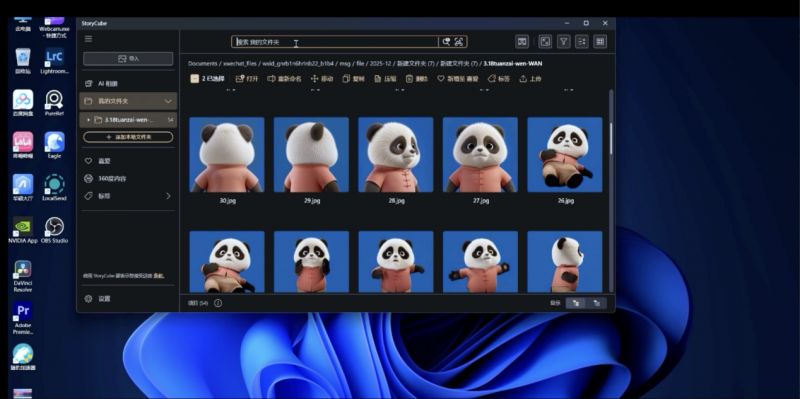The height and width of the screenshot is (399, 800).
Task: Click 标签 (Tag) in the action bar
Action: pyautogui.click(x=499, y=79)
